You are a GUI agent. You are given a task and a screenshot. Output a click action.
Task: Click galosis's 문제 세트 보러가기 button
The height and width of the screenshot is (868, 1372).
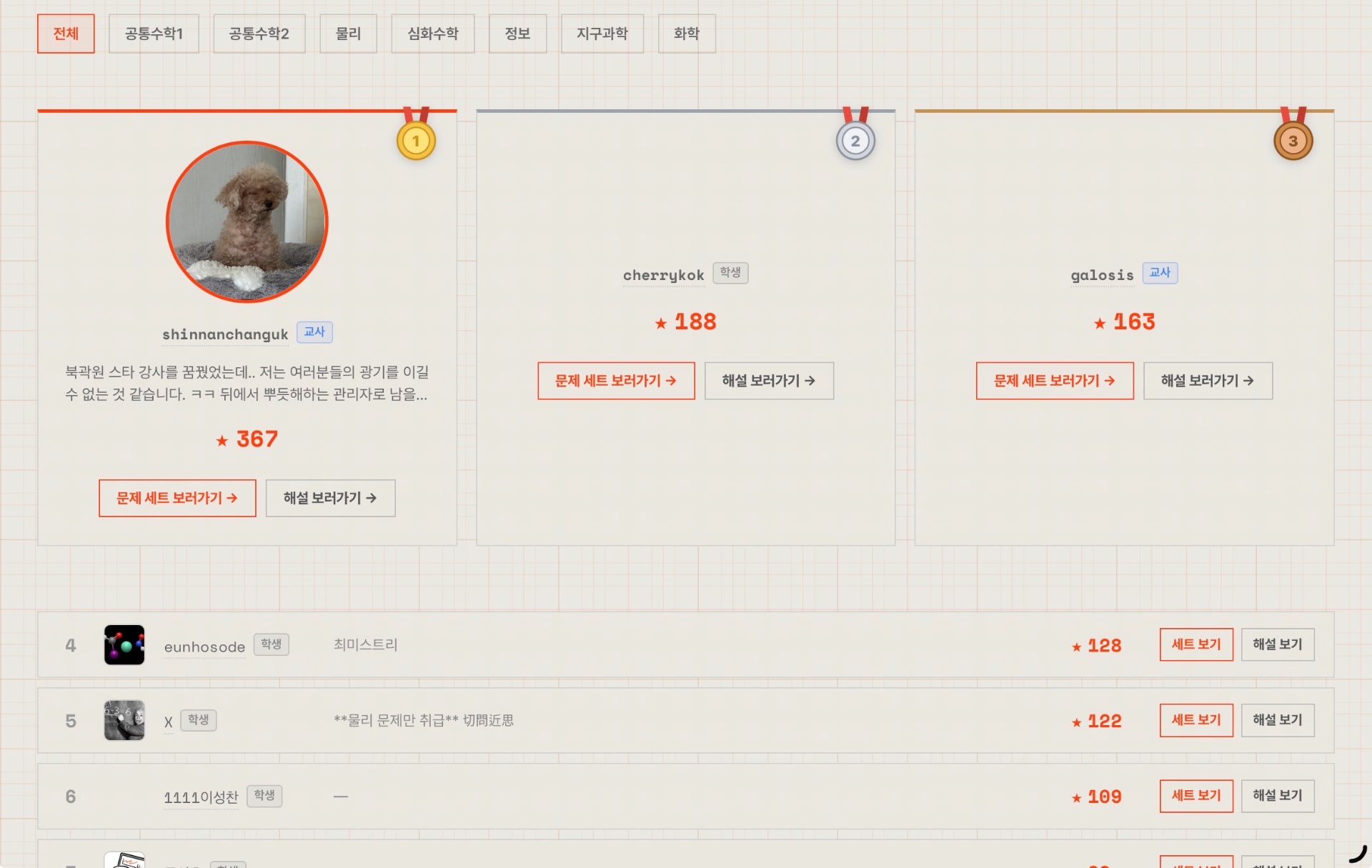[1055, 381]
